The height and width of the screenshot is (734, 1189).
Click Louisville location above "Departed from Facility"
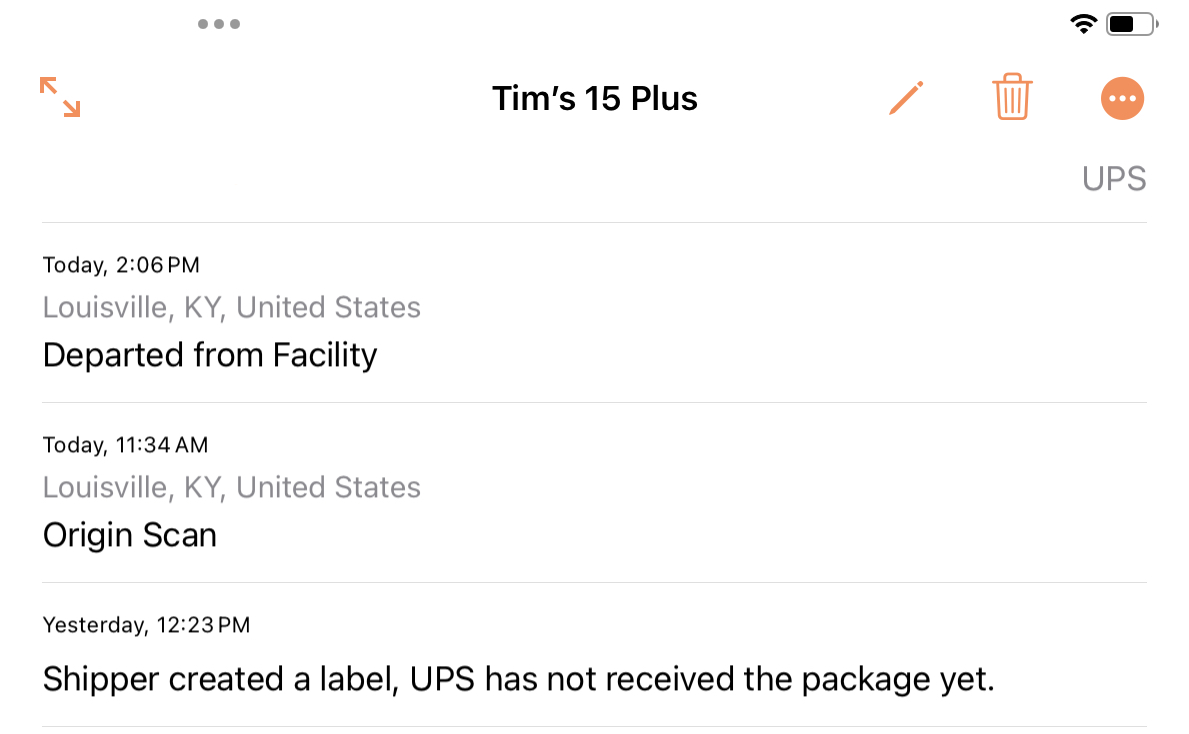[231, 307]
